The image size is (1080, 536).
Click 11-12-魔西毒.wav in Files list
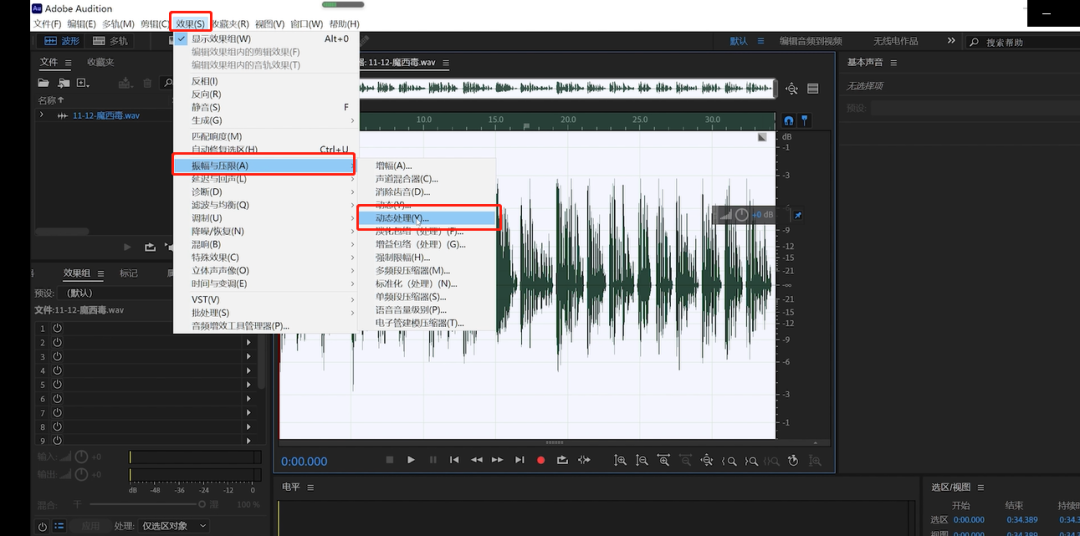point(106,116)
